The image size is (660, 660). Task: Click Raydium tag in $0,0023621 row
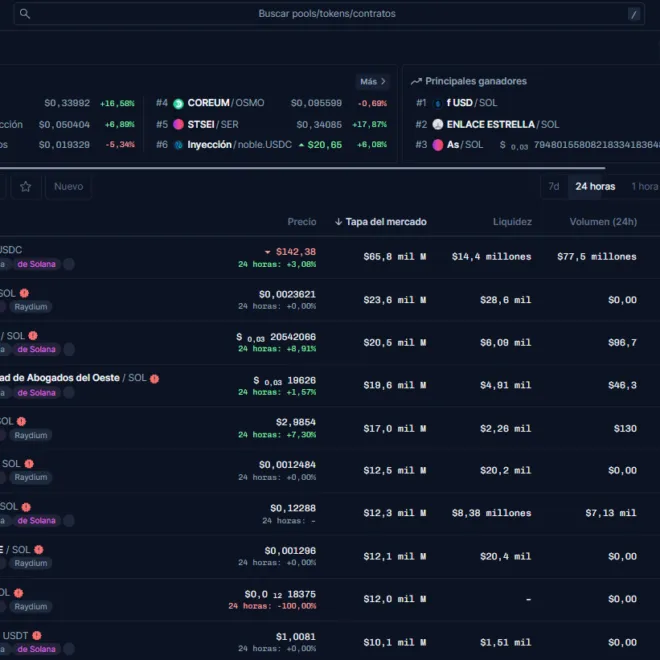point(31,306)
